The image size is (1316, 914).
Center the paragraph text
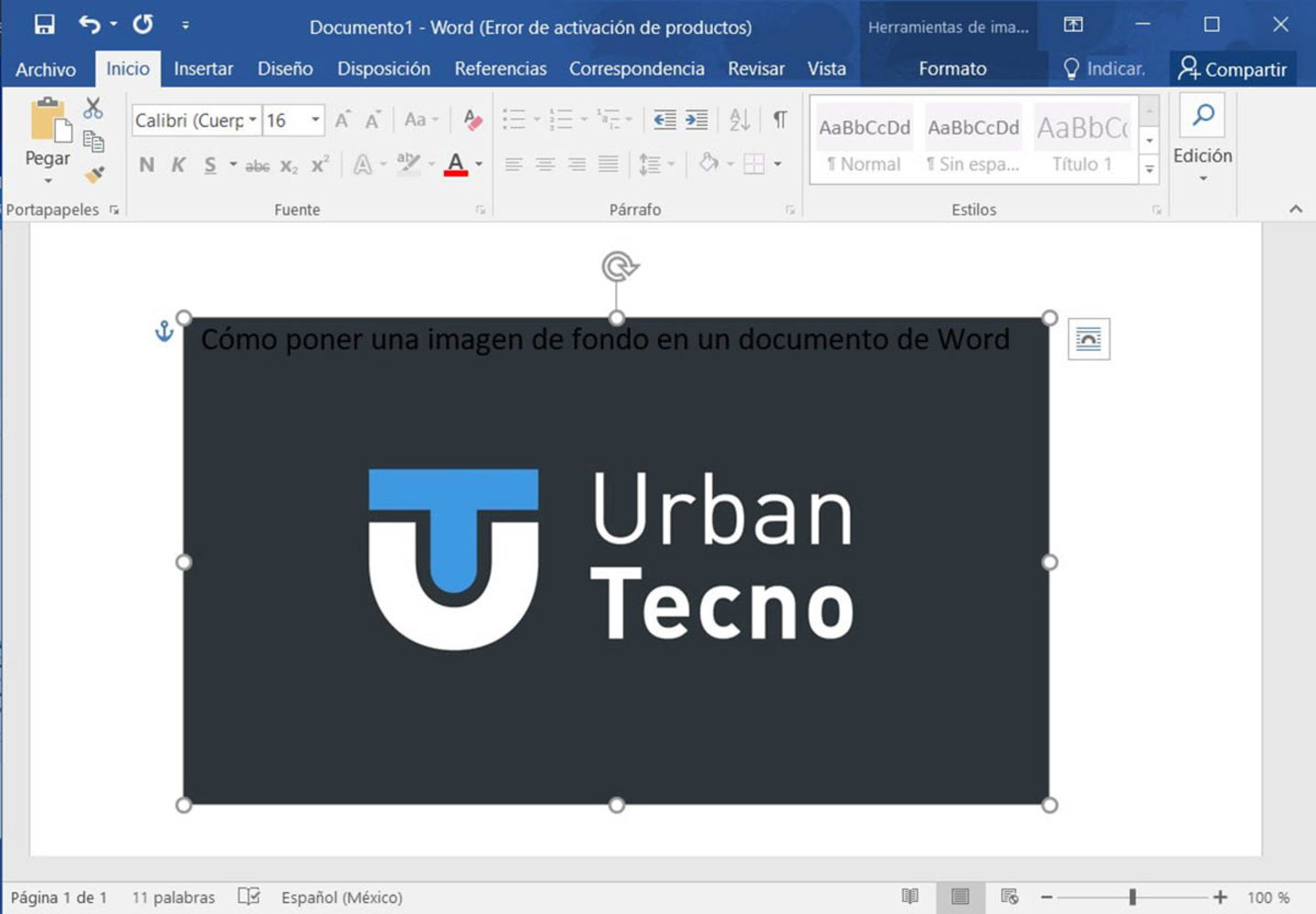pos(545,165)
